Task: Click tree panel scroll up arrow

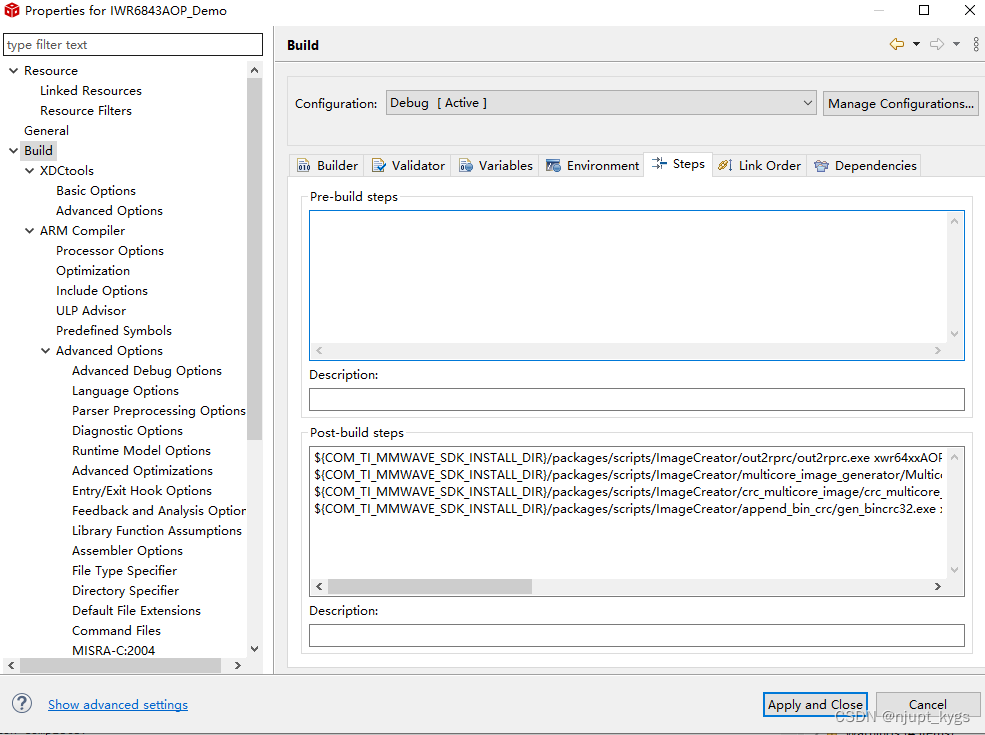Action: (254, 70)
